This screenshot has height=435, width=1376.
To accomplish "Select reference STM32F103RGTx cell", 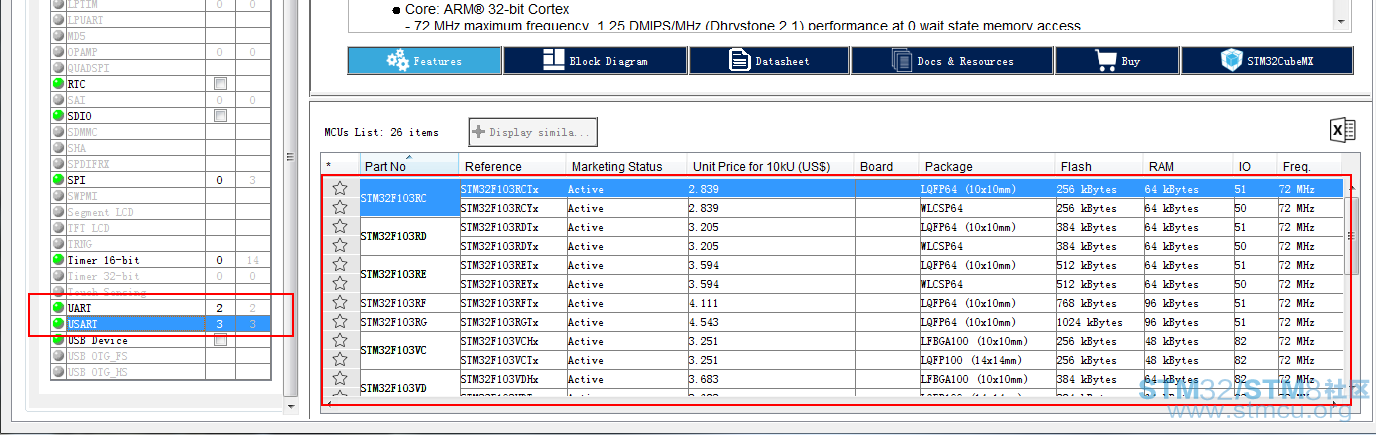I will point(512,322).
